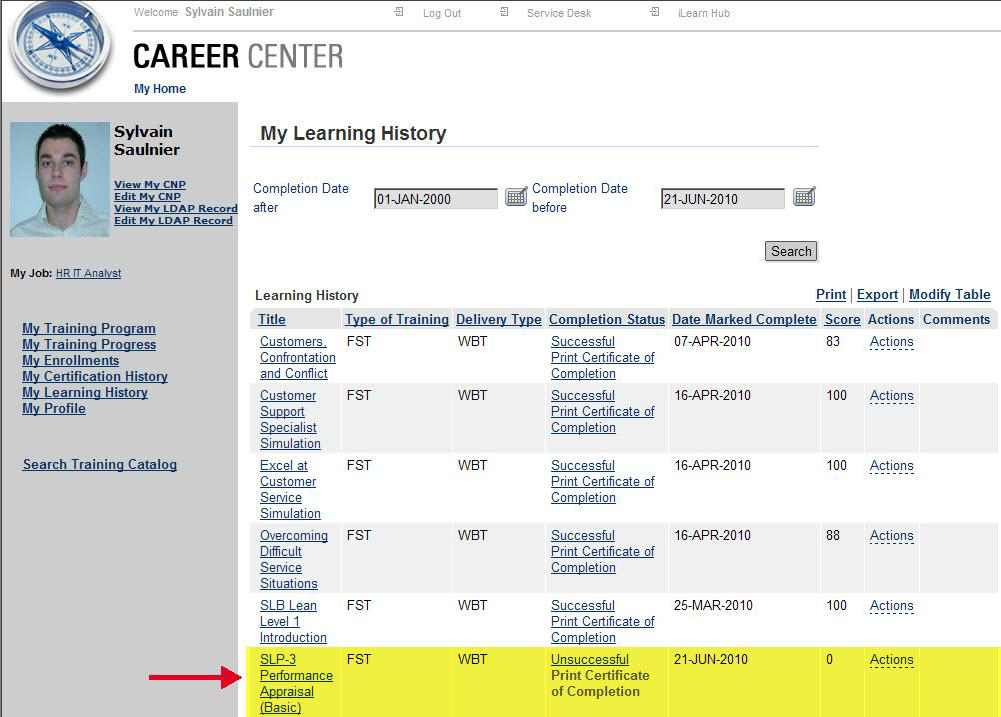This screenshot has width=1001, height=717.
Task: Click the Log Out icon
Action: click(399, 13)
